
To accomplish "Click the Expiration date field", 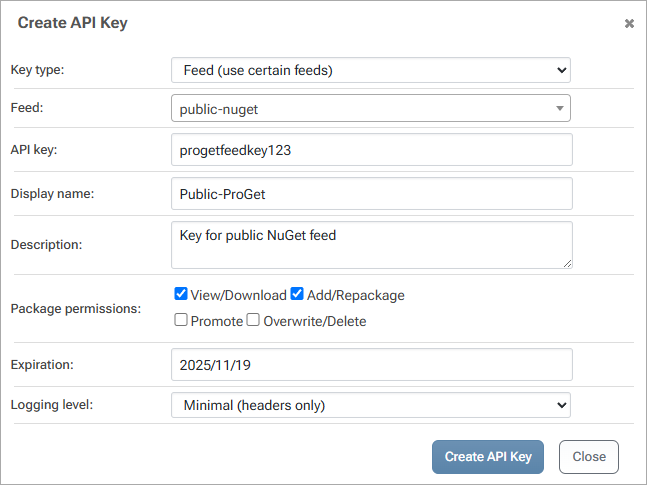I will [371, 364].
